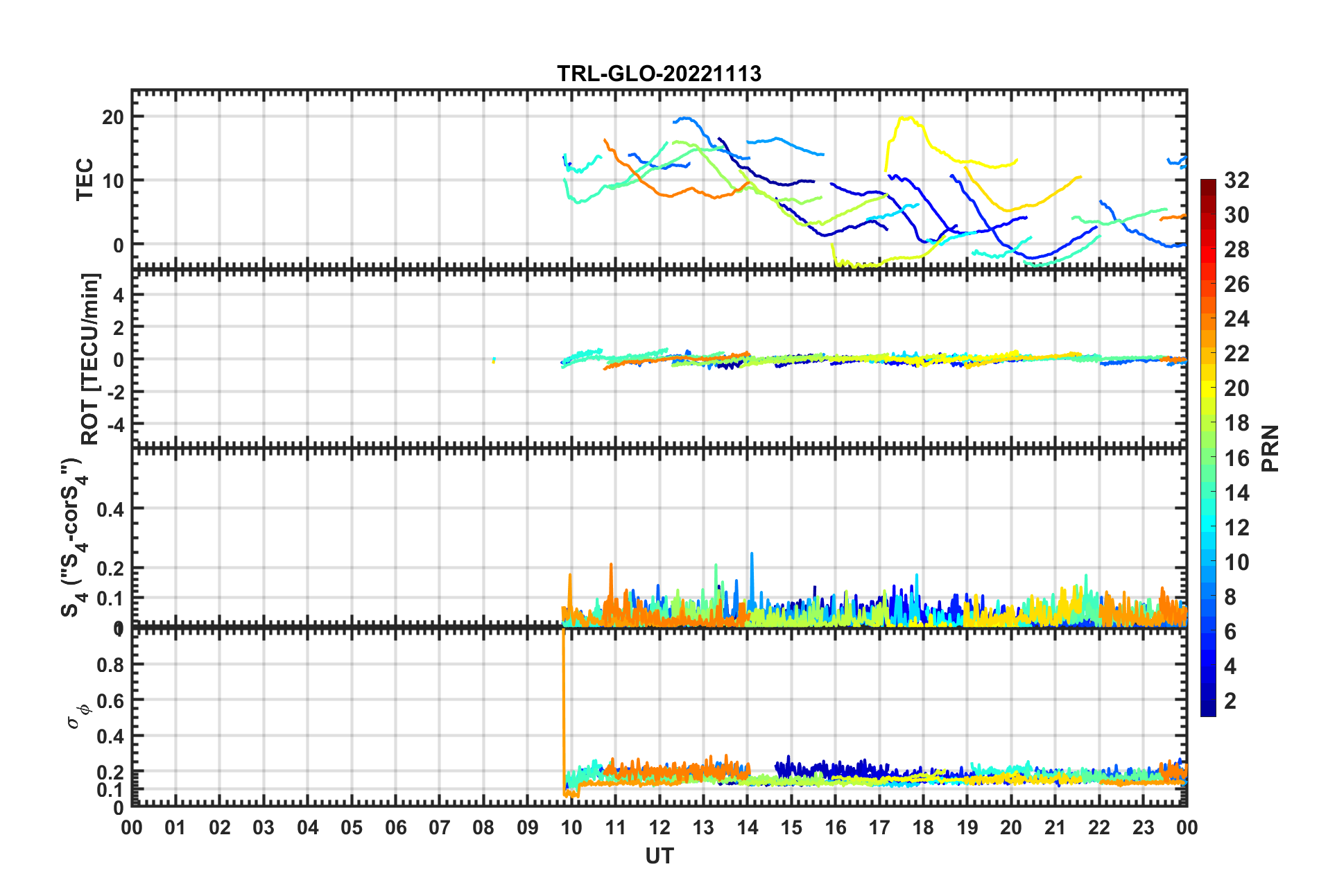Click colorbar tick label 32

[x=1236, y=180]
